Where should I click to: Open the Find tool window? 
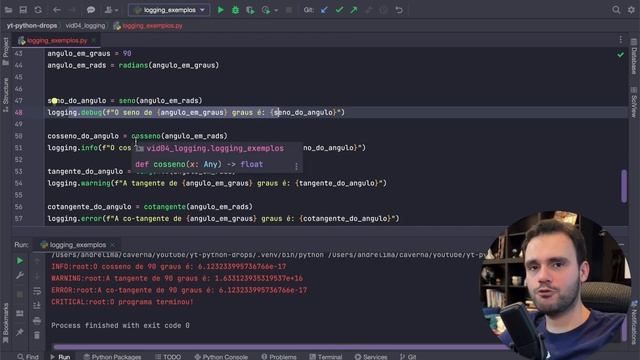point(28,356)
